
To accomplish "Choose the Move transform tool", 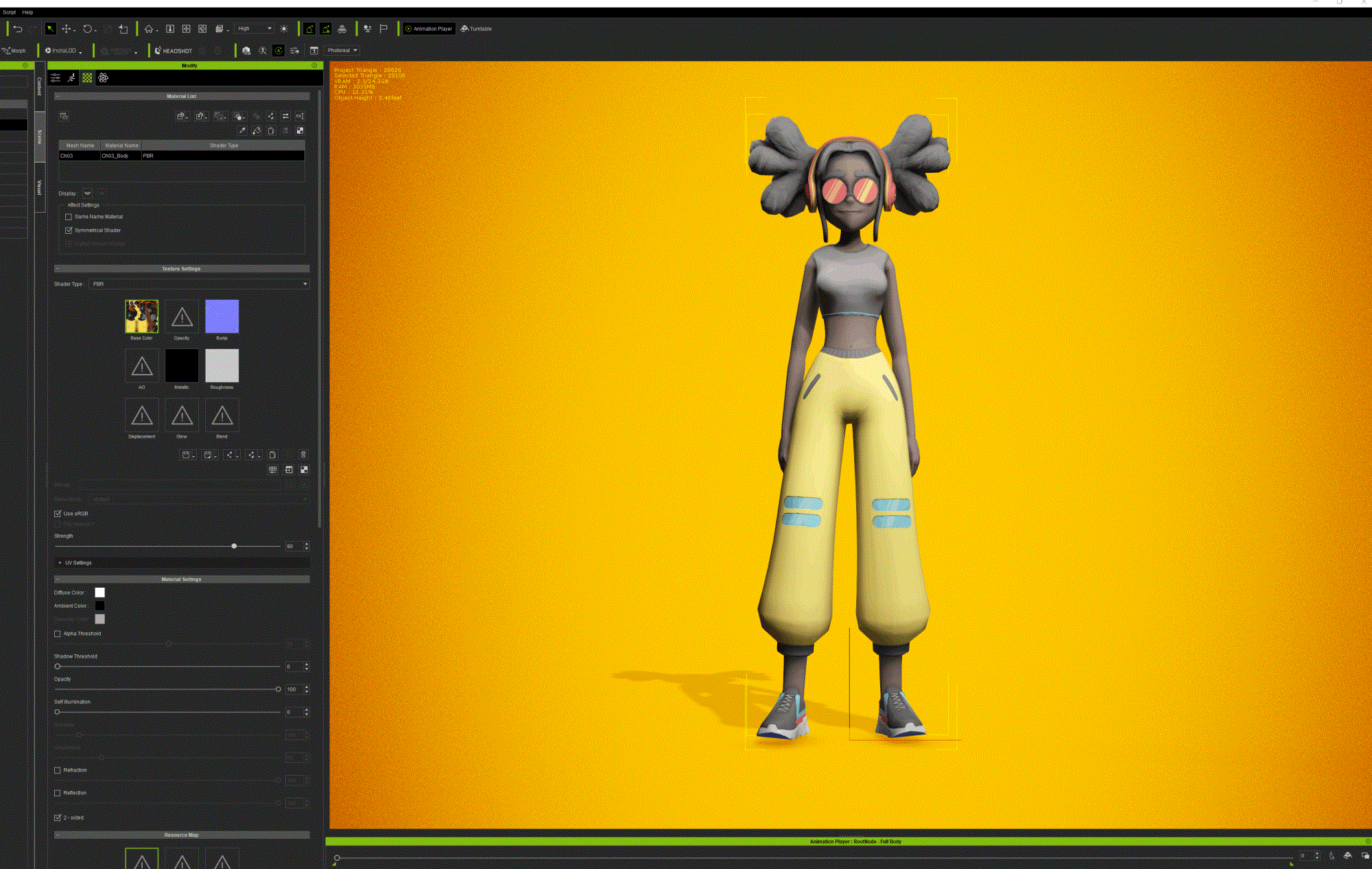I will point(67,29).
